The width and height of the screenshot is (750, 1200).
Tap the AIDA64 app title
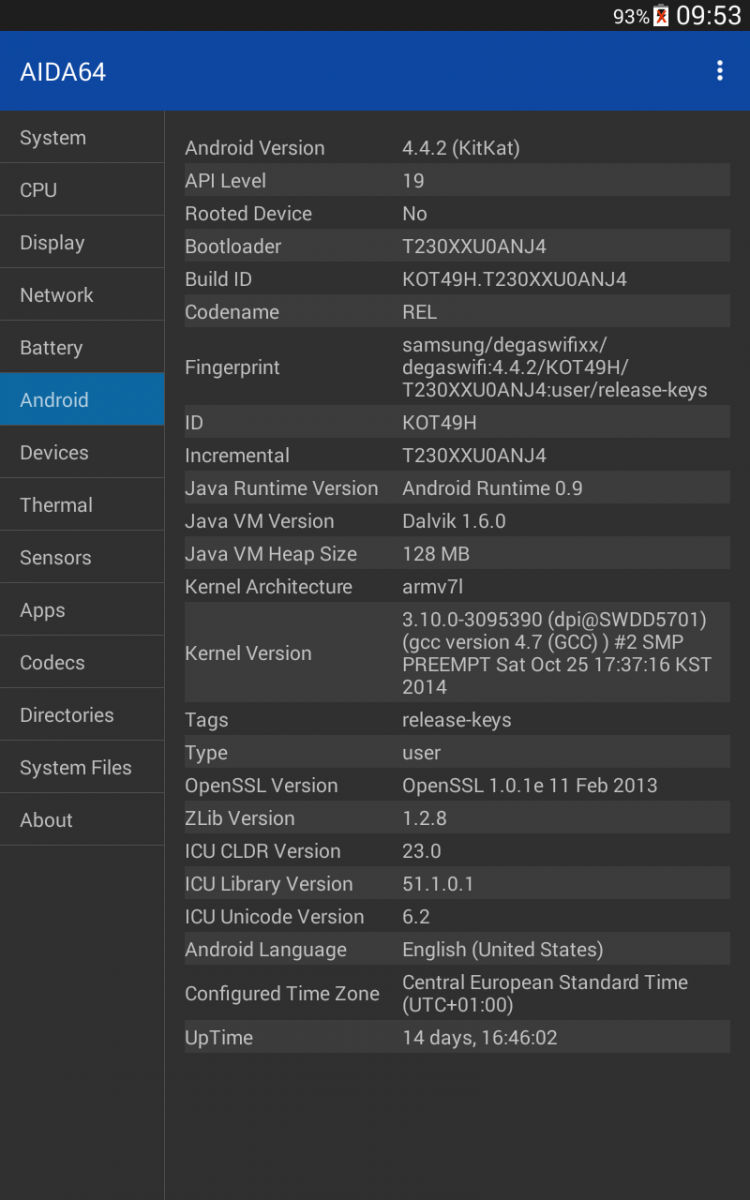point(63,72)
